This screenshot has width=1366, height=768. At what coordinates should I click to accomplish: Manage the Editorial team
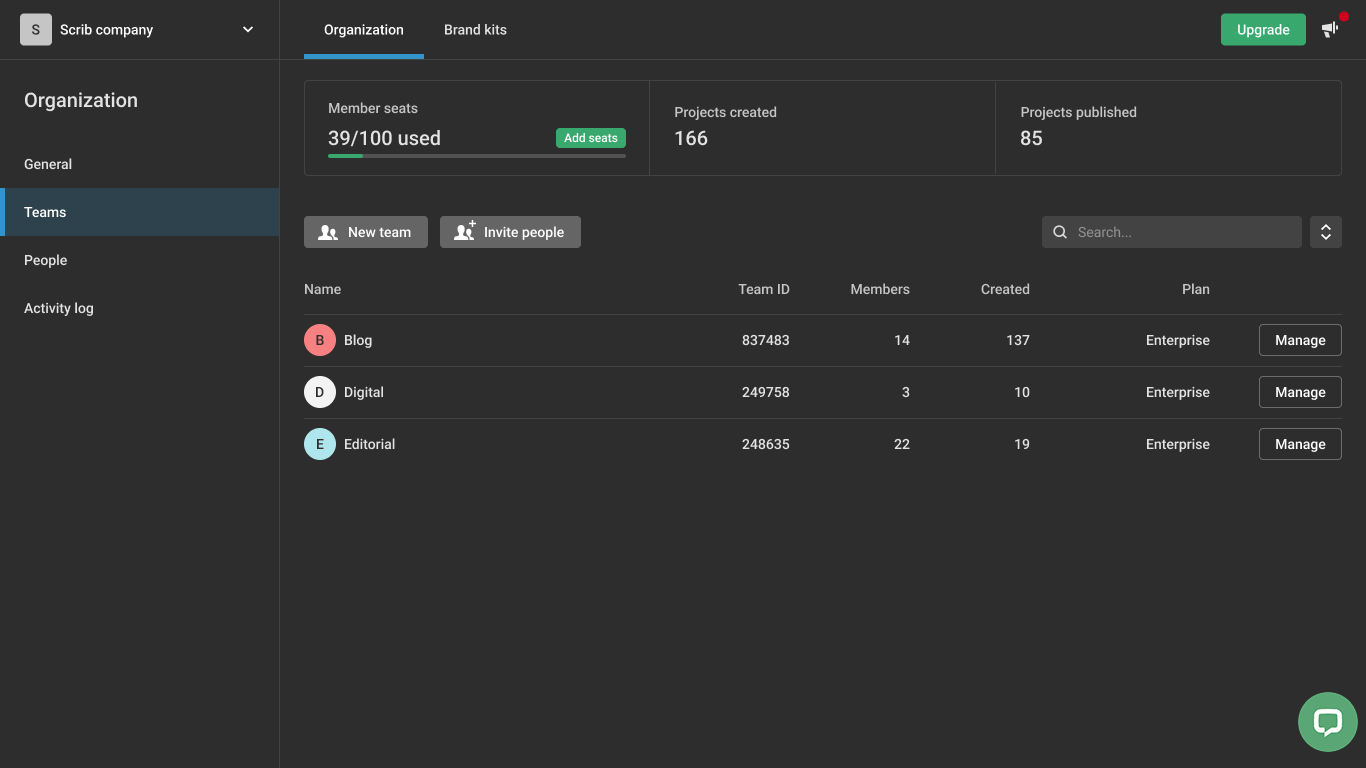tap(1300, 444)
